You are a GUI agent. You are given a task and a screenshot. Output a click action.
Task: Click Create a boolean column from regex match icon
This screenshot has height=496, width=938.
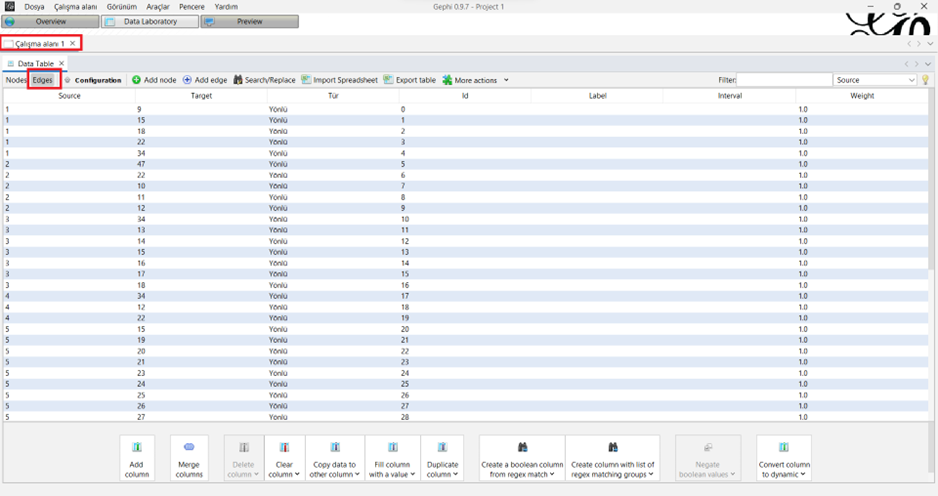pyautogui.click(x=522, y=447)
